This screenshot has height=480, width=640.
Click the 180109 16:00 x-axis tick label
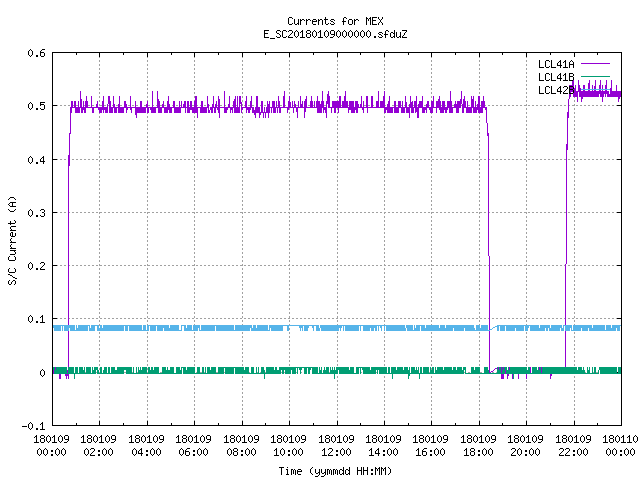431,446
